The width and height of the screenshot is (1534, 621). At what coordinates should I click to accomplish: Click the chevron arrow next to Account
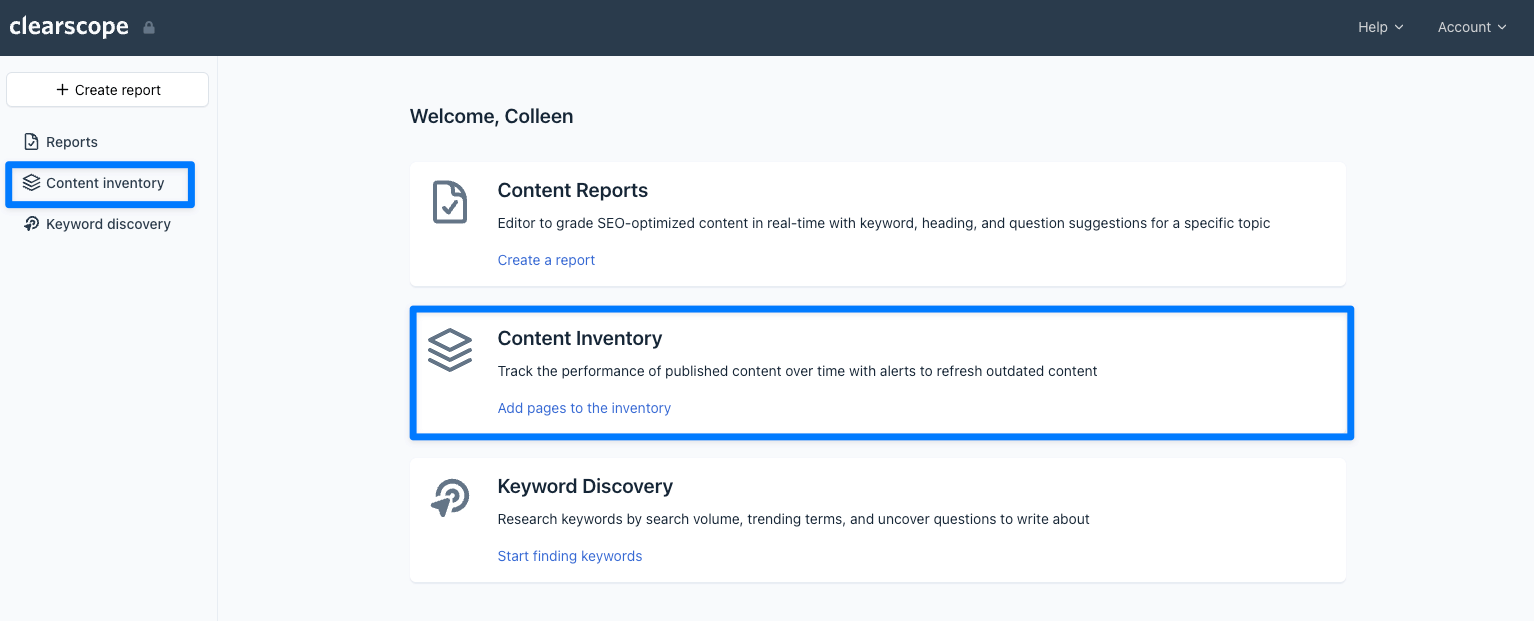pyautogui.click(x=1502, y=28)
